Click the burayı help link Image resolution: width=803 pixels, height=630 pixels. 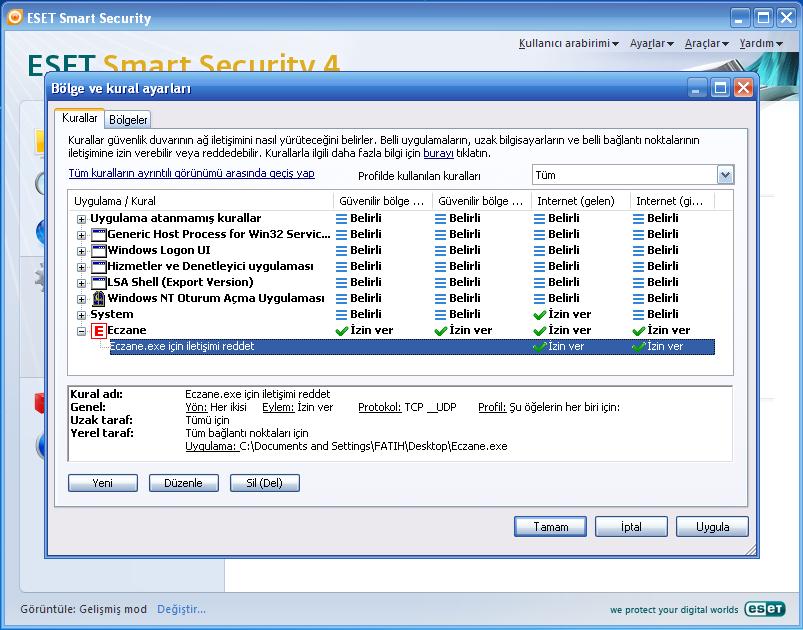tap(438, 153)
